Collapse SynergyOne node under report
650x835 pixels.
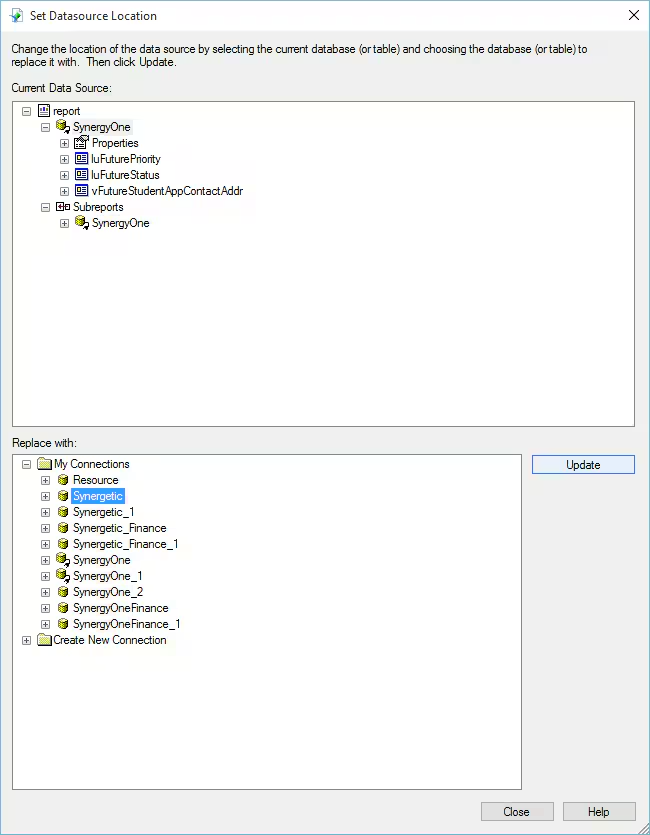click(45, 127)
